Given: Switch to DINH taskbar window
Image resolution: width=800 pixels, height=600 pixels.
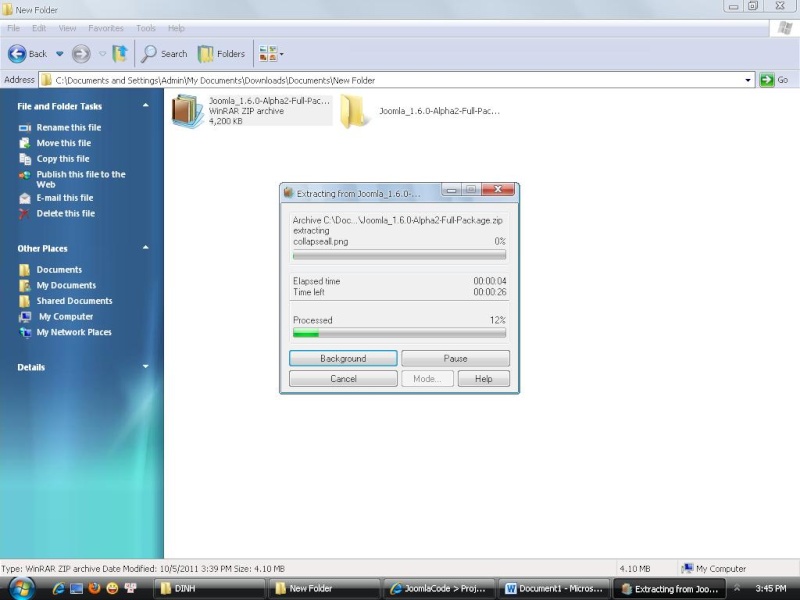Looking at the screenshot, I should (211, 589).
